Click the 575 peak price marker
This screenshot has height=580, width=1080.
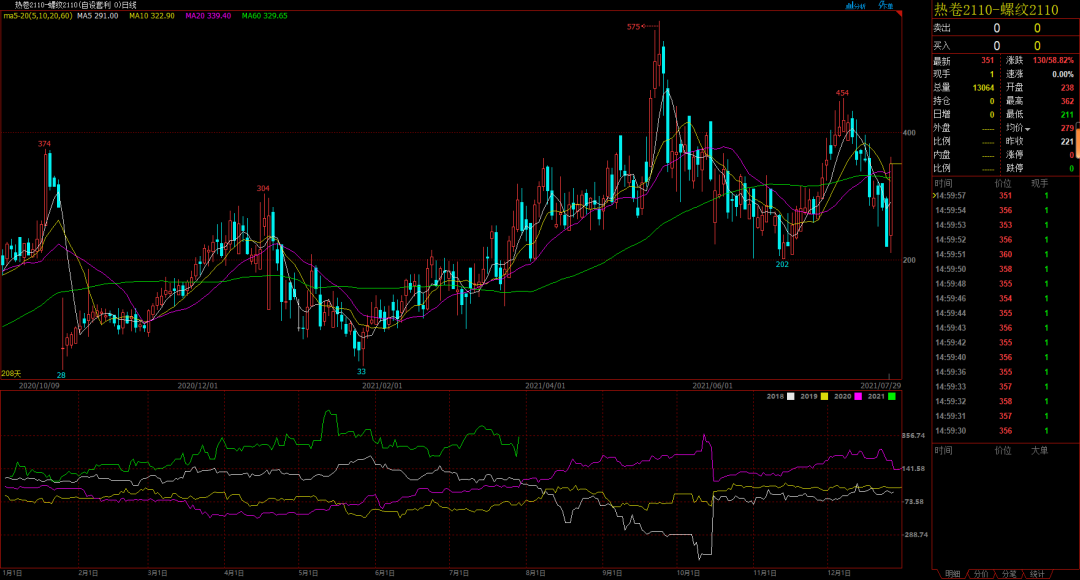tap(633, 27)
